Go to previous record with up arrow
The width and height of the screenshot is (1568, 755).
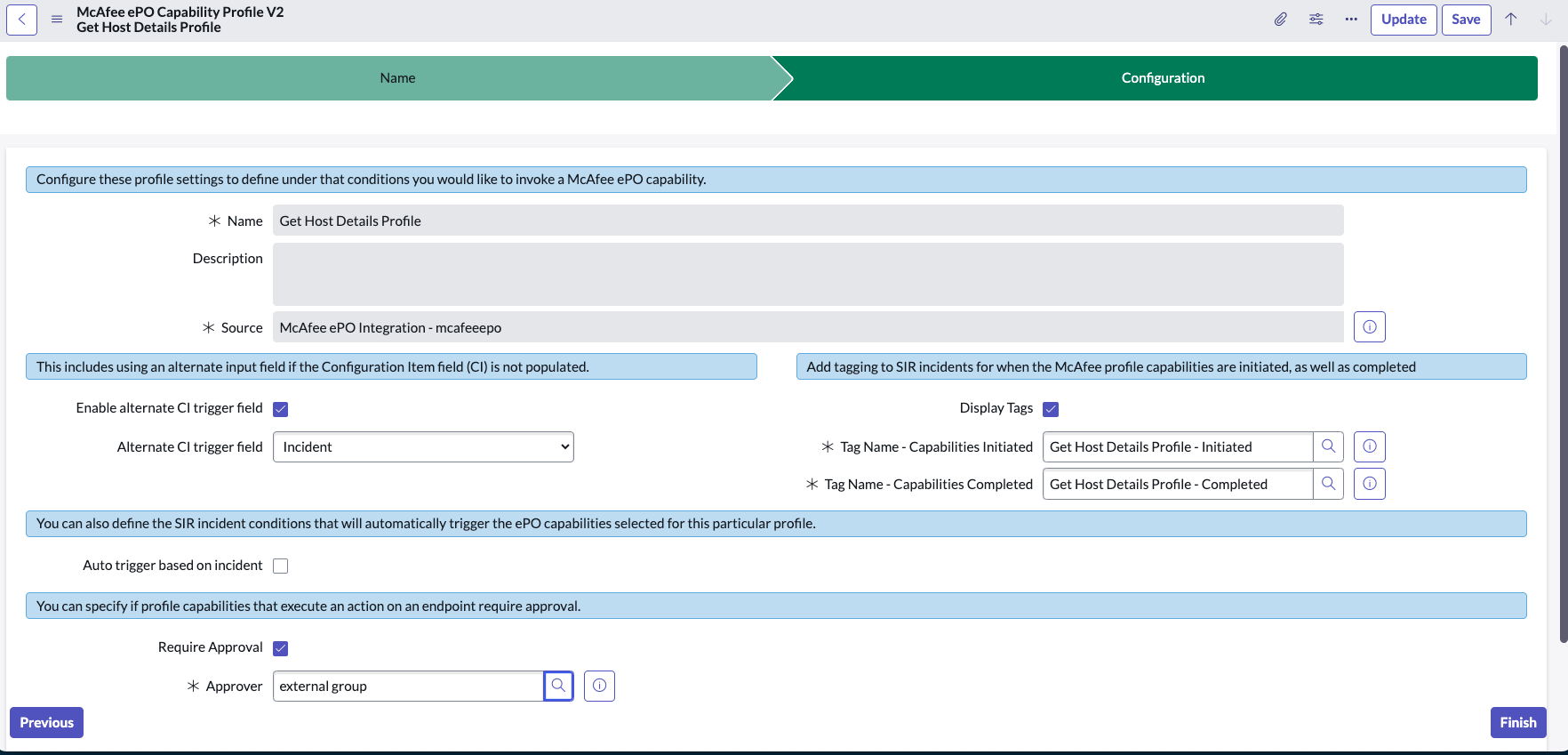(1511, 20)
